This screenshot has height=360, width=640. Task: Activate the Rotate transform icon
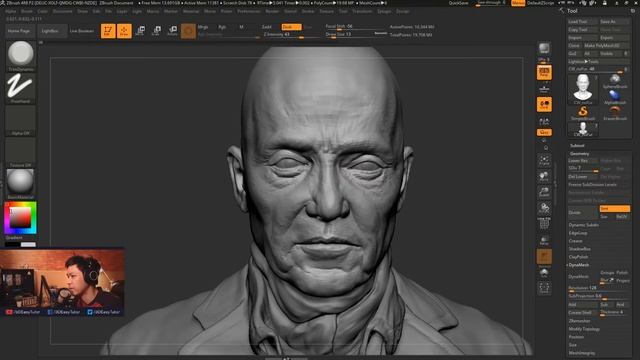click(x=173, y=31)
